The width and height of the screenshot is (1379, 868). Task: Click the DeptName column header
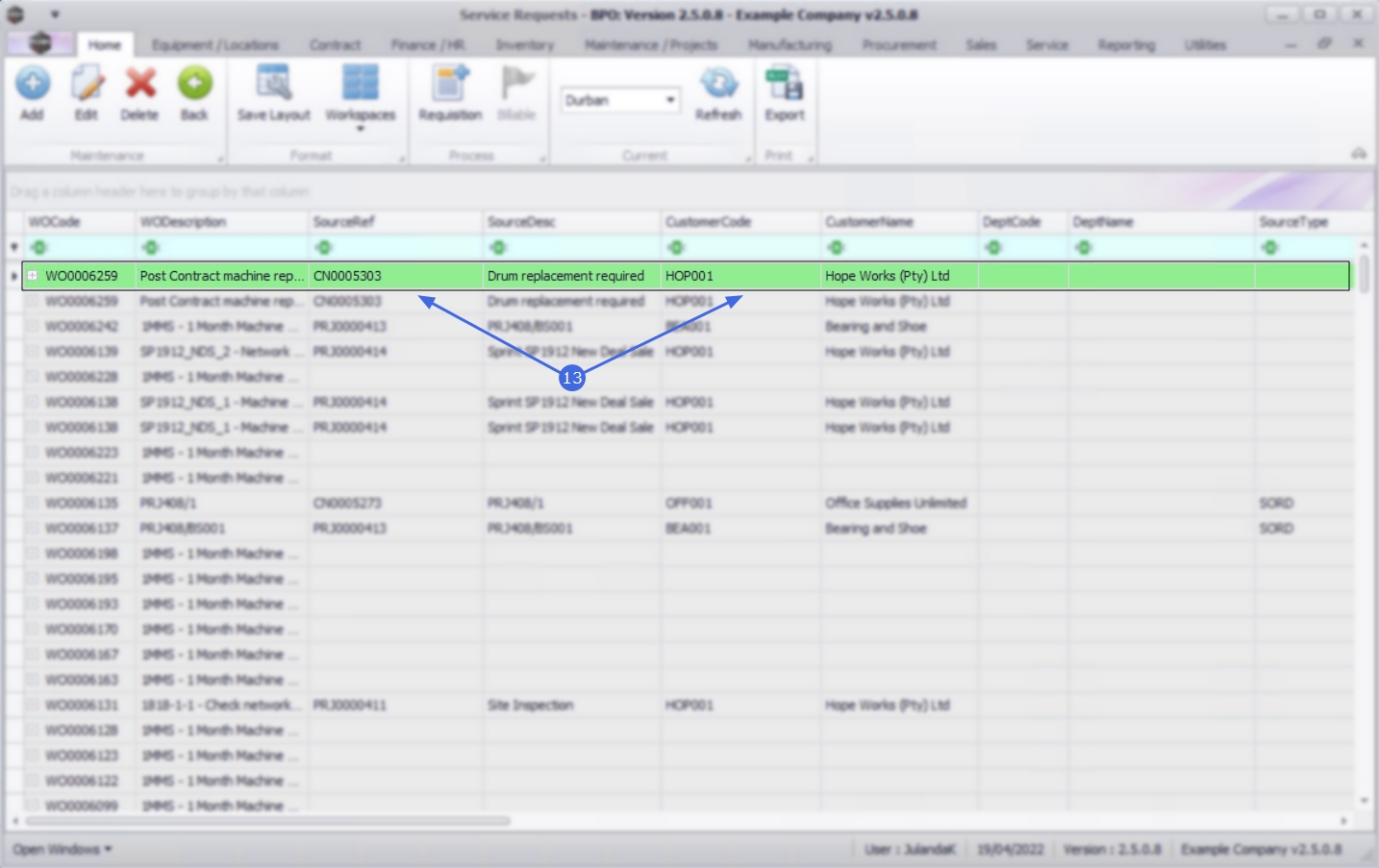click(x=1162, y=222)
